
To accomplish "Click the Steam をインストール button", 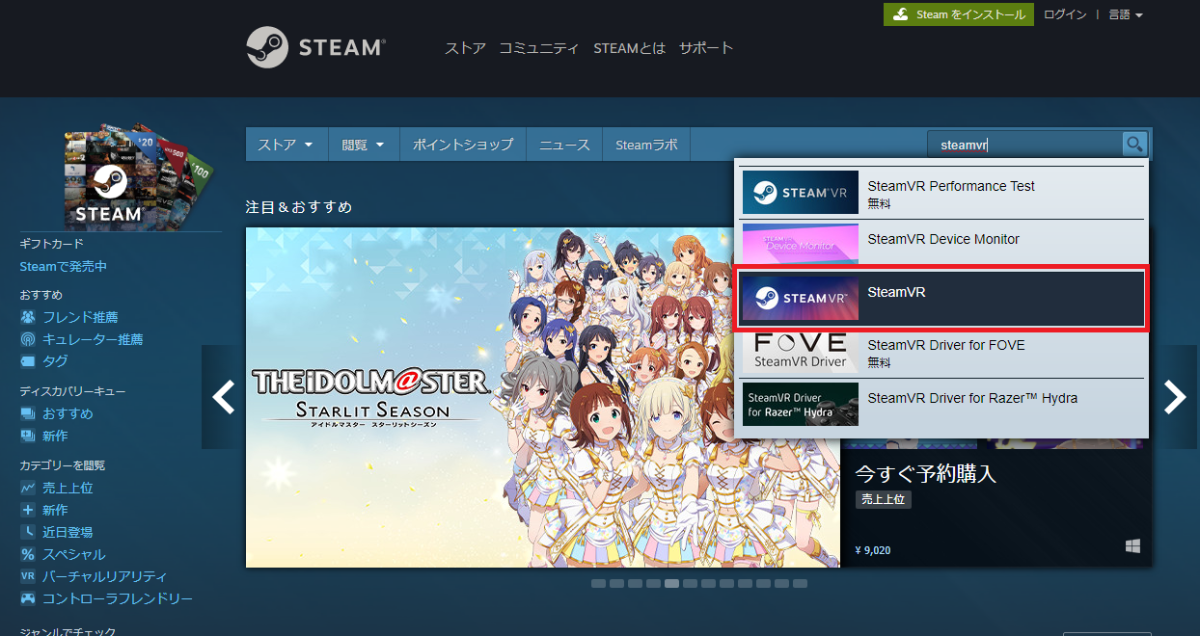I will pos(958,15).
